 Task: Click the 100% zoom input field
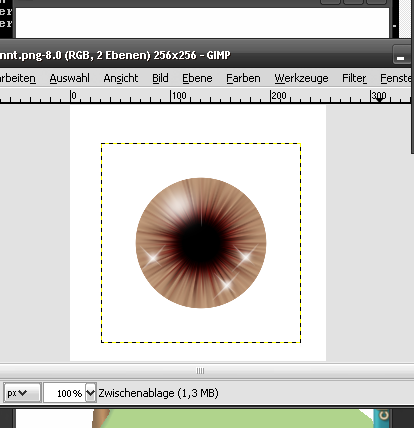pos(65,393)
